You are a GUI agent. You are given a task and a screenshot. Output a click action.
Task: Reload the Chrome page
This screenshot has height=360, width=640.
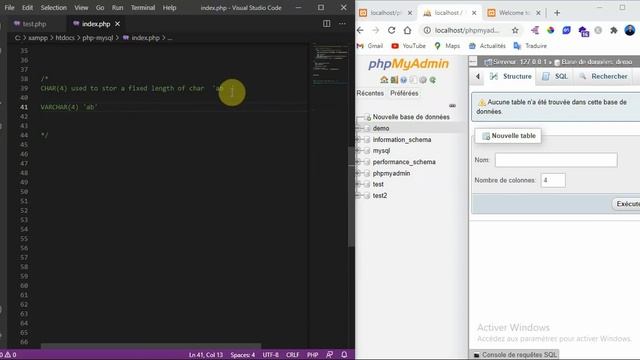click(x=391, y=30)
